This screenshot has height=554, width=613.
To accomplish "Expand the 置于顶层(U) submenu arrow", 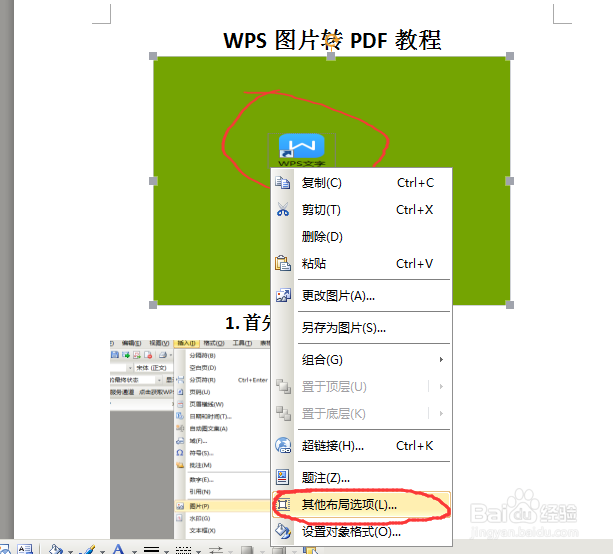I will [x=441, y=387].
